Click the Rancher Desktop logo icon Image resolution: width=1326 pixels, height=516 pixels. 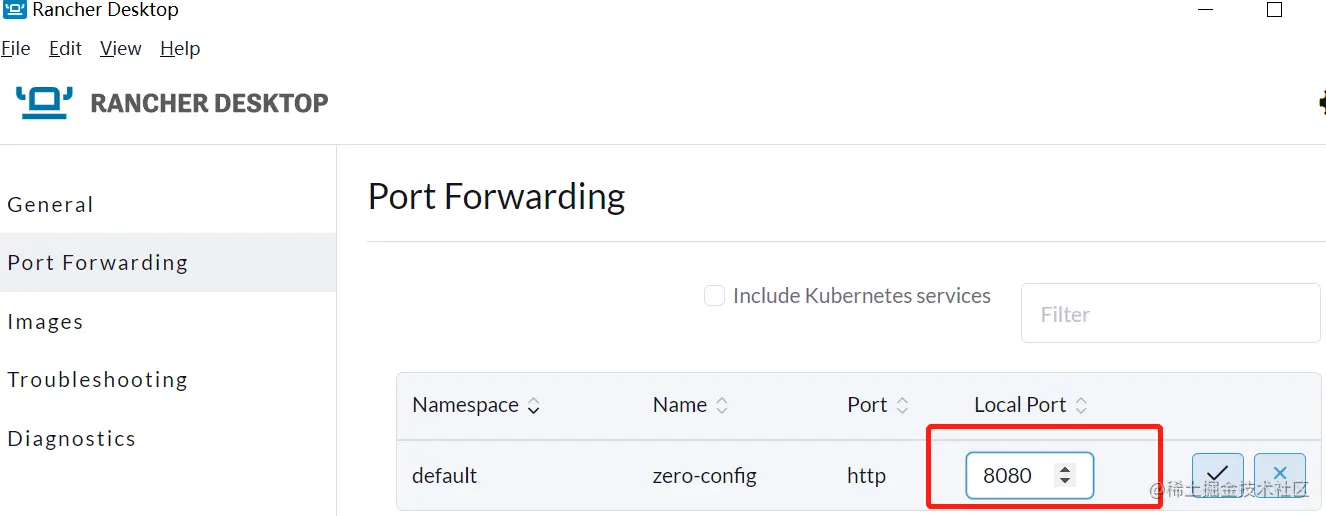(x=45, y=102)
